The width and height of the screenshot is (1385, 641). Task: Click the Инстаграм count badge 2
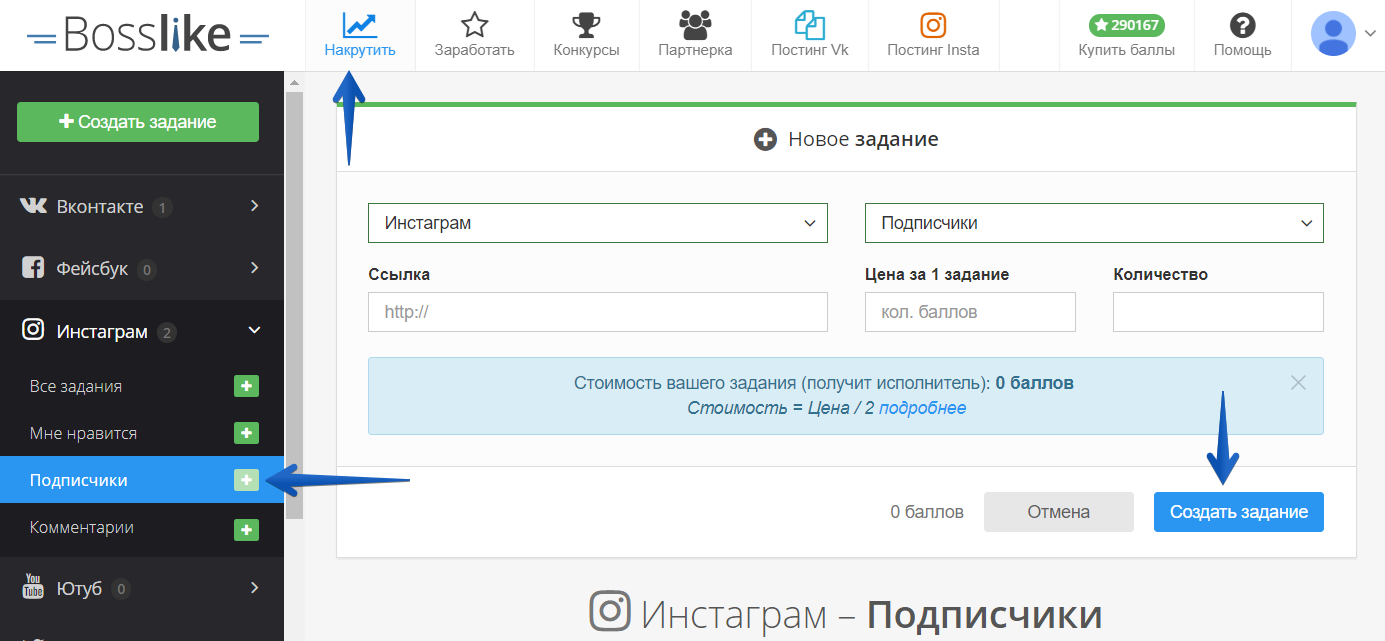click(x=166, y=332)
